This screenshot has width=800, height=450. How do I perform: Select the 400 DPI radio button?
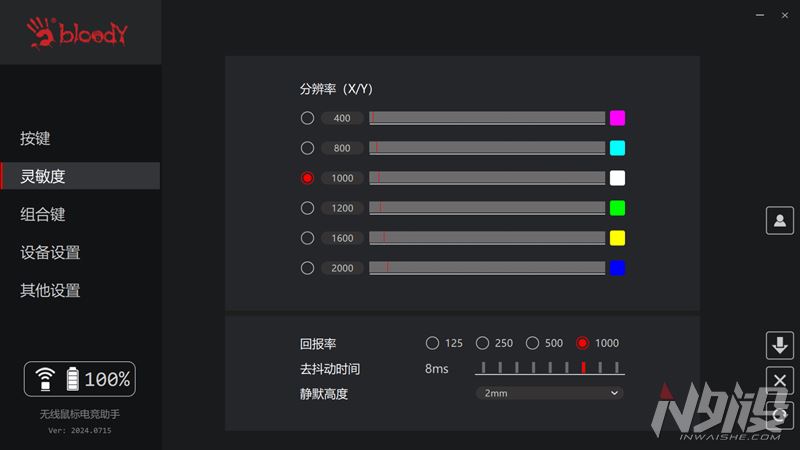click(307, 118)
